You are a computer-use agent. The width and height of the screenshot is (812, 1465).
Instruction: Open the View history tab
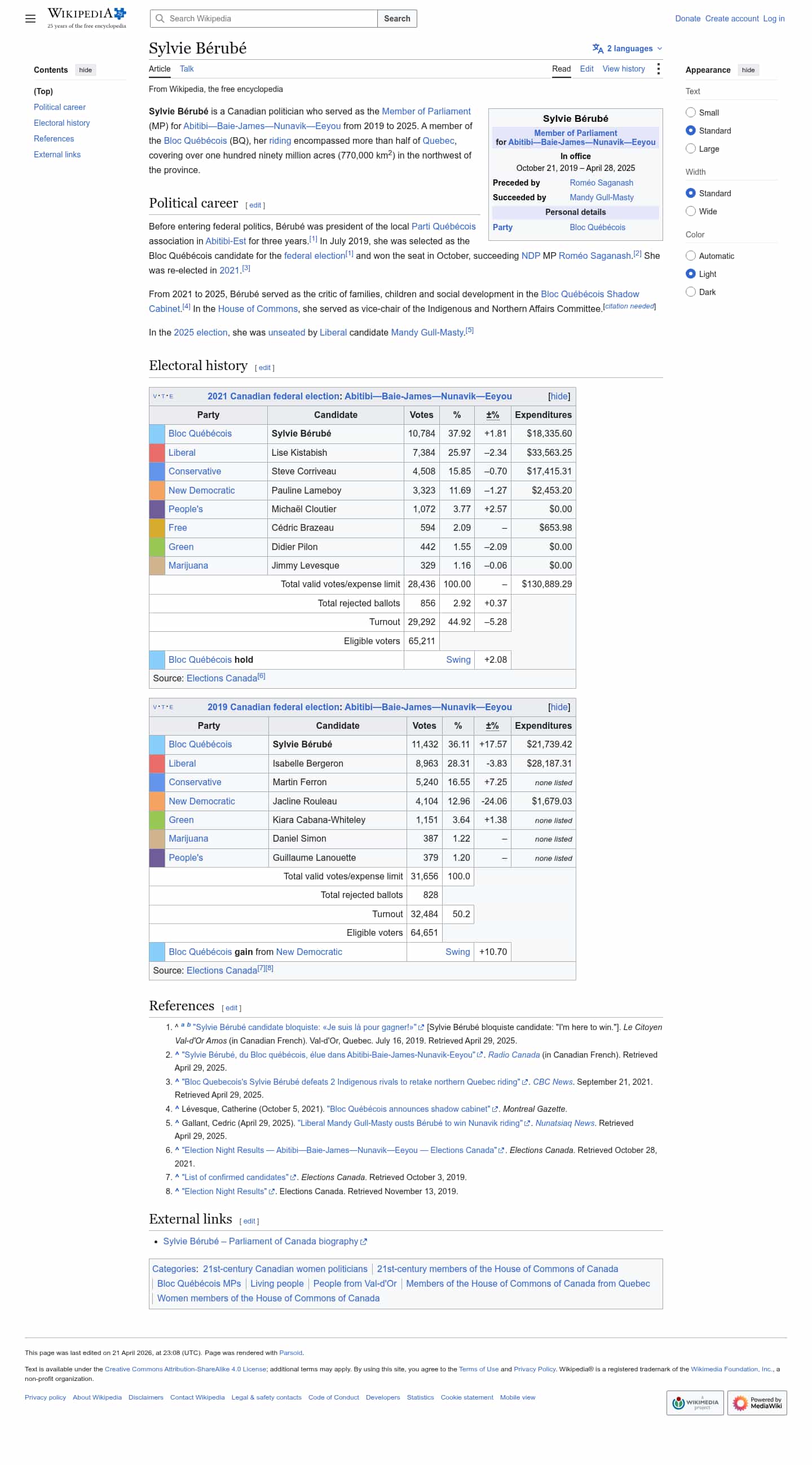(623, 69)
